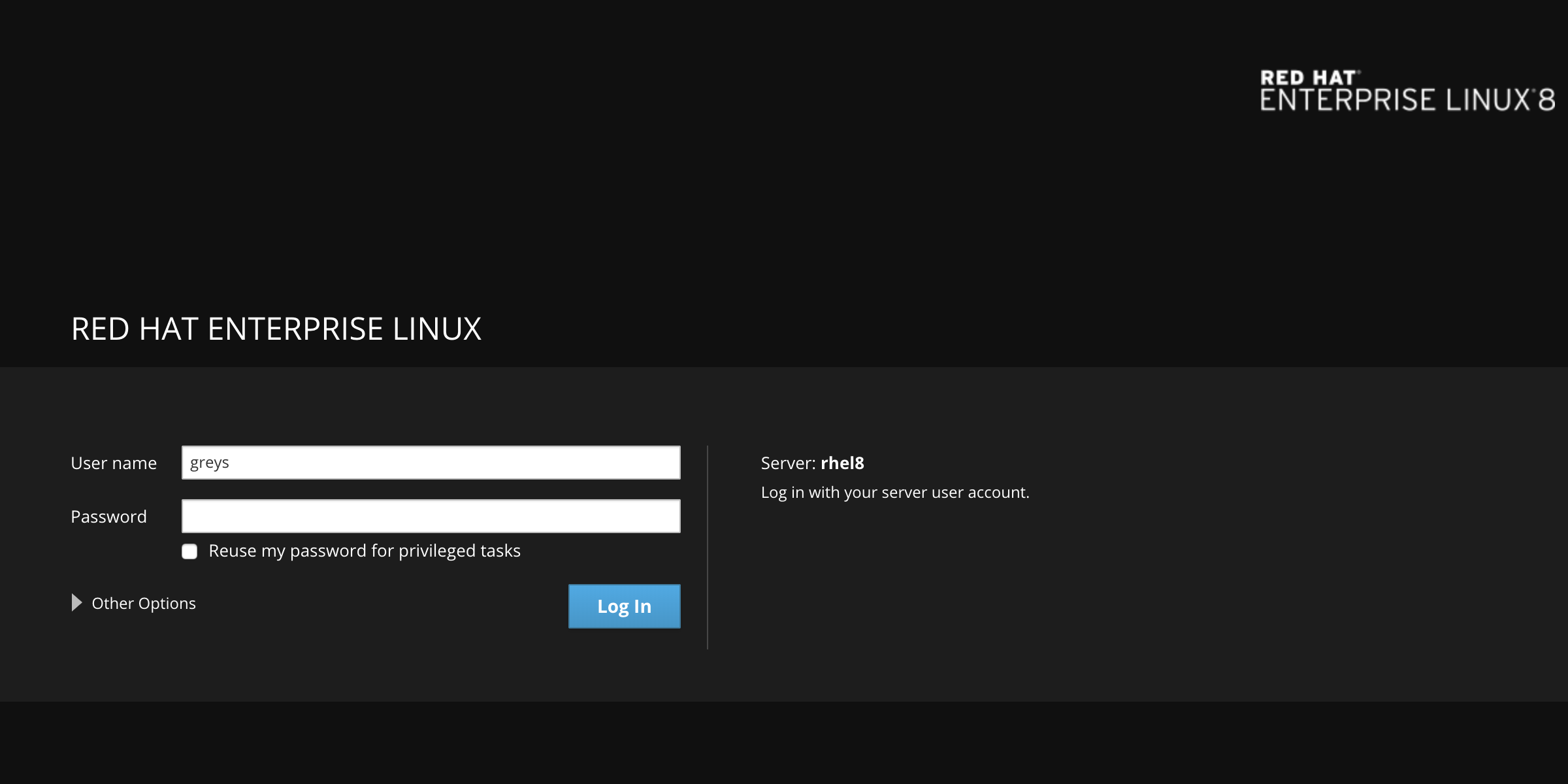Click the 'User name' label
Screen dimensions: 1568x784
(114, 463)
